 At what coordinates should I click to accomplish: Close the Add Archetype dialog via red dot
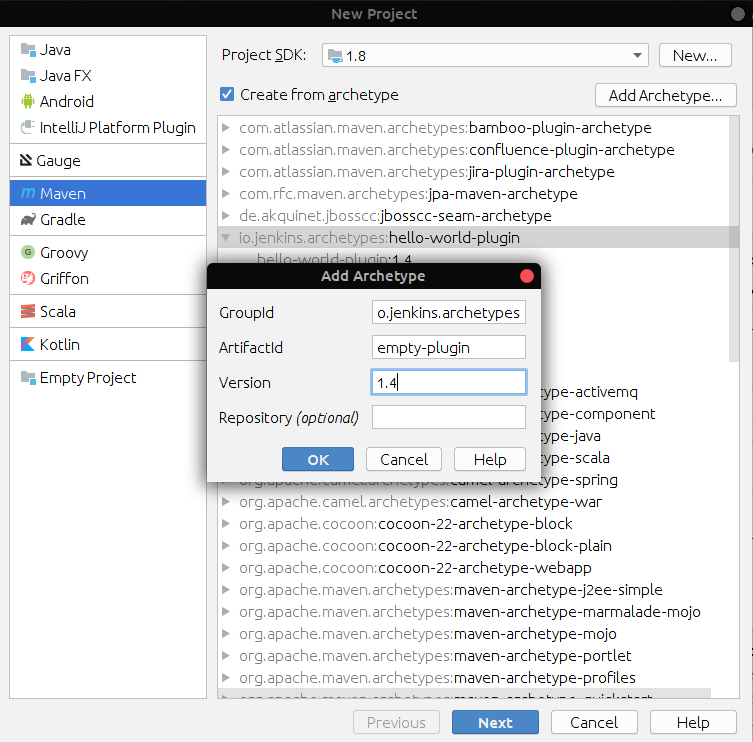click(x=527, y=276)
